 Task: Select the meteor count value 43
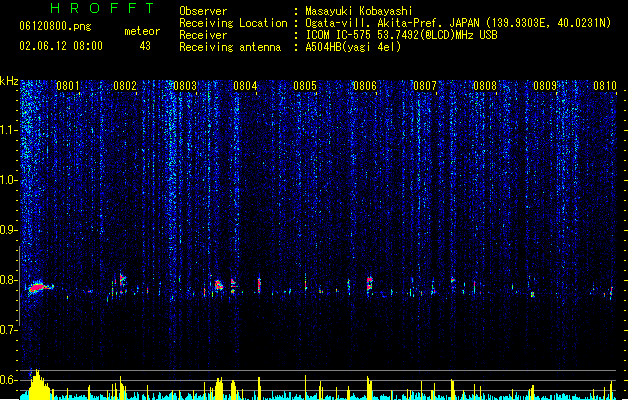145,46
